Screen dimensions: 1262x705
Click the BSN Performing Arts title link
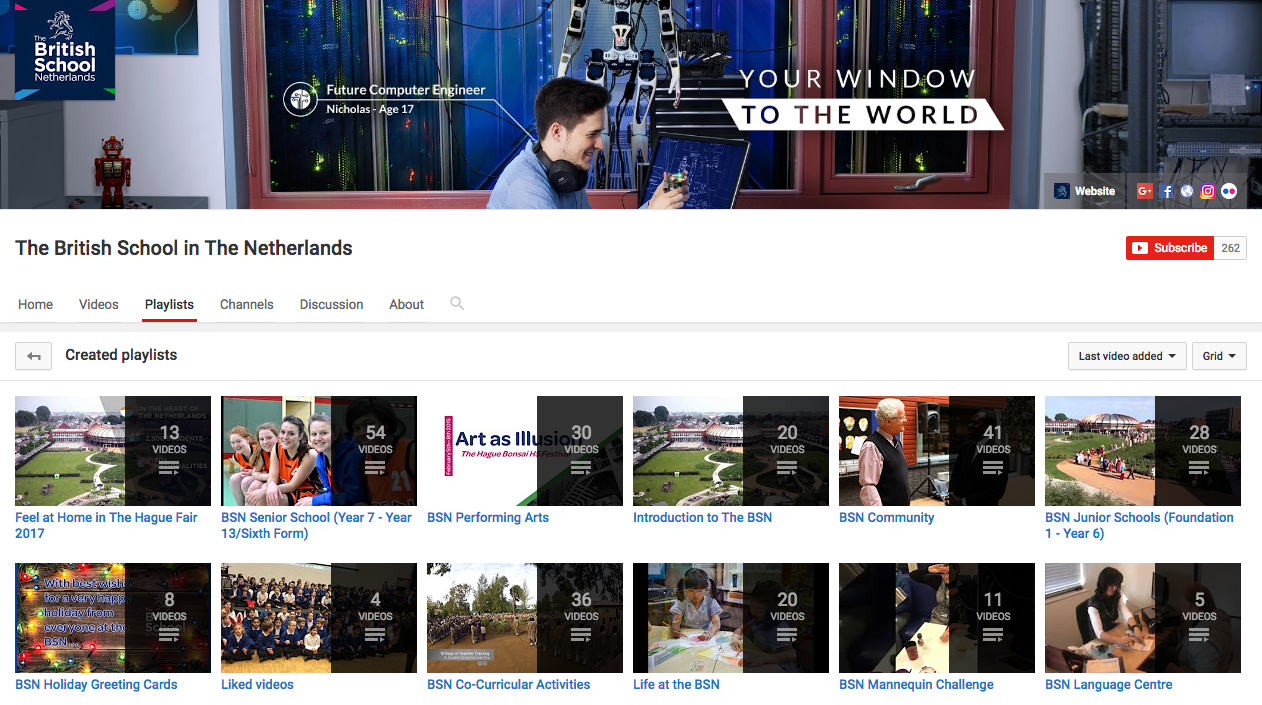pos(488,518)
